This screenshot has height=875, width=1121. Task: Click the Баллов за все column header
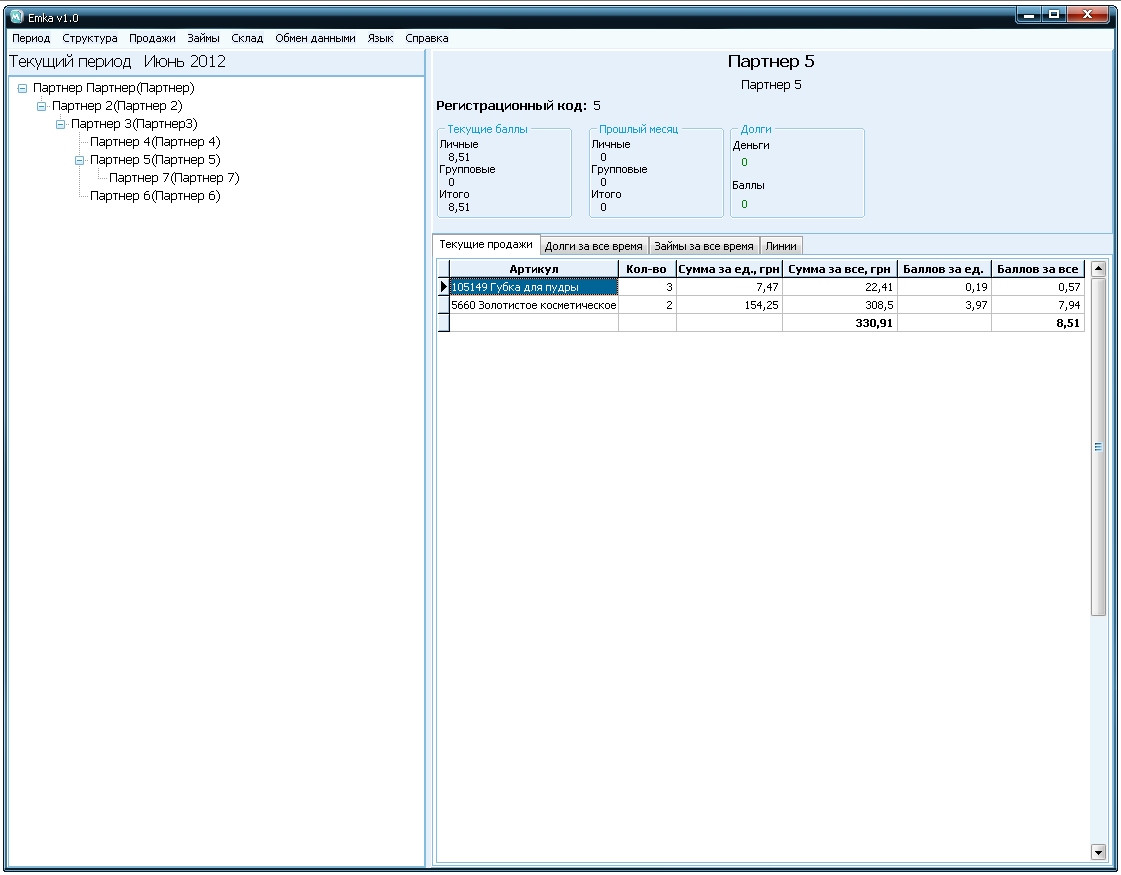(1038, 269)
